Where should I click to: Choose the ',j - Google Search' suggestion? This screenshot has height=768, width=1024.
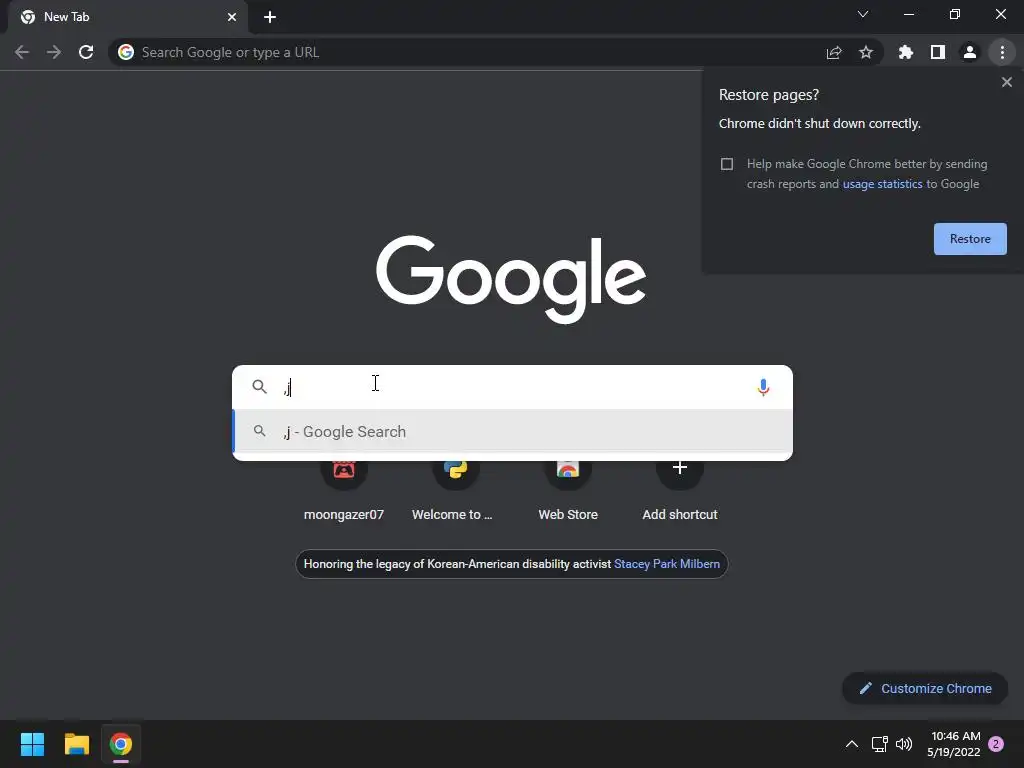pyautogui.click(x=513, y=432)
